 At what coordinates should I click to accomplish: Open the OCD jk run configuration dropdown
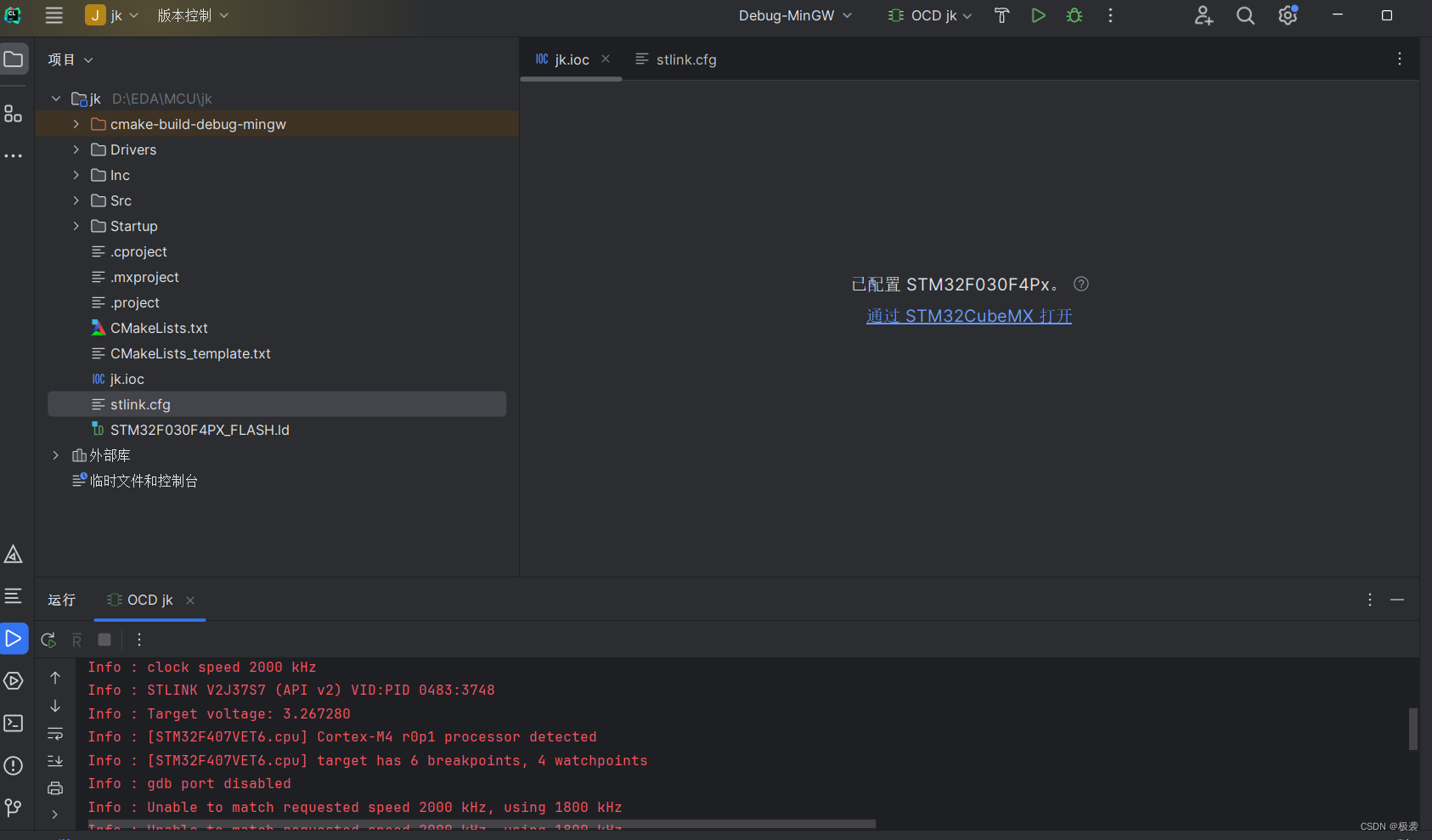point(930,15)
